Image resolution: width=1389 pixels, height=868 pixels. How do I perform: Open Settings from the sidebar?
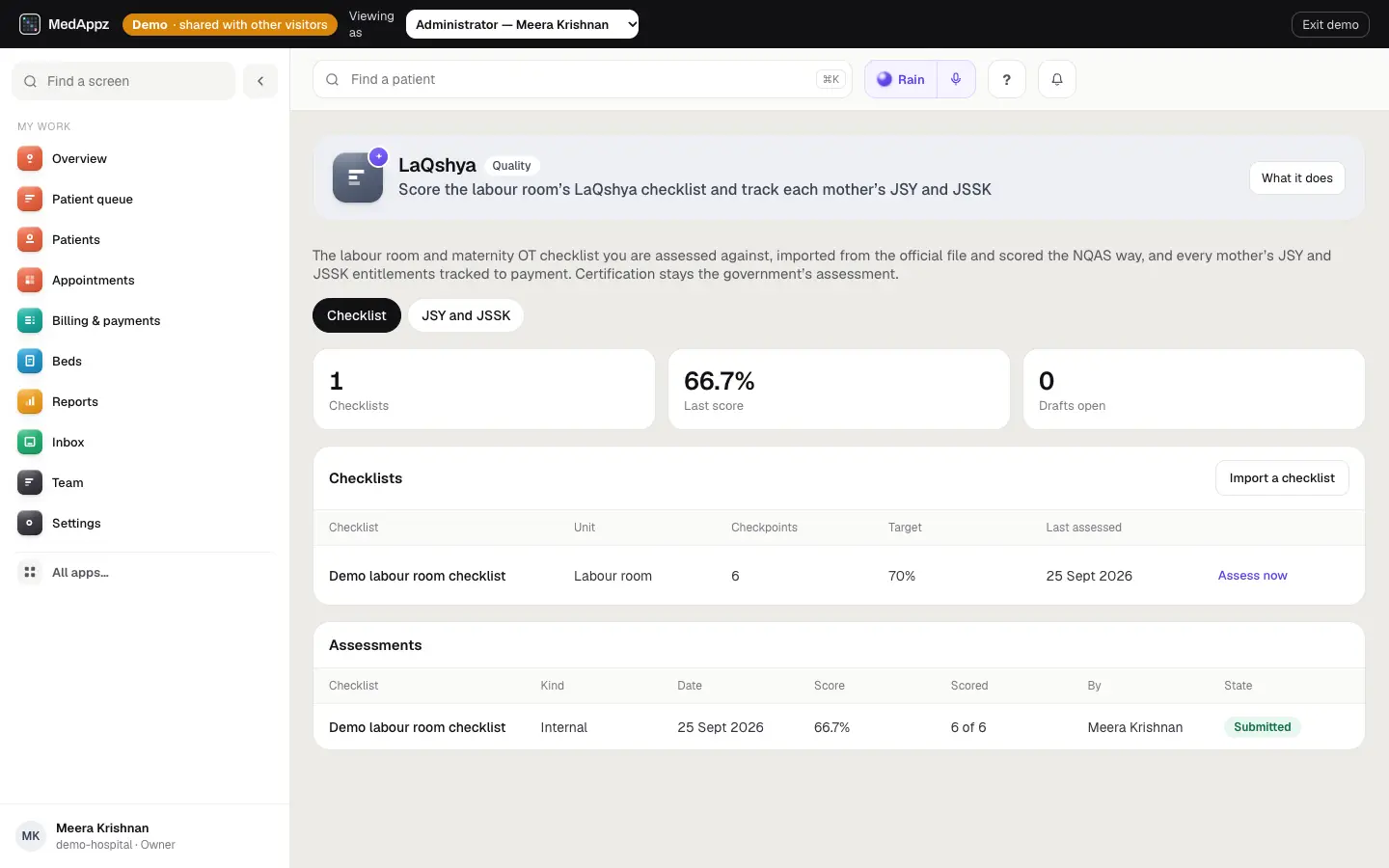tap(145, 524)
